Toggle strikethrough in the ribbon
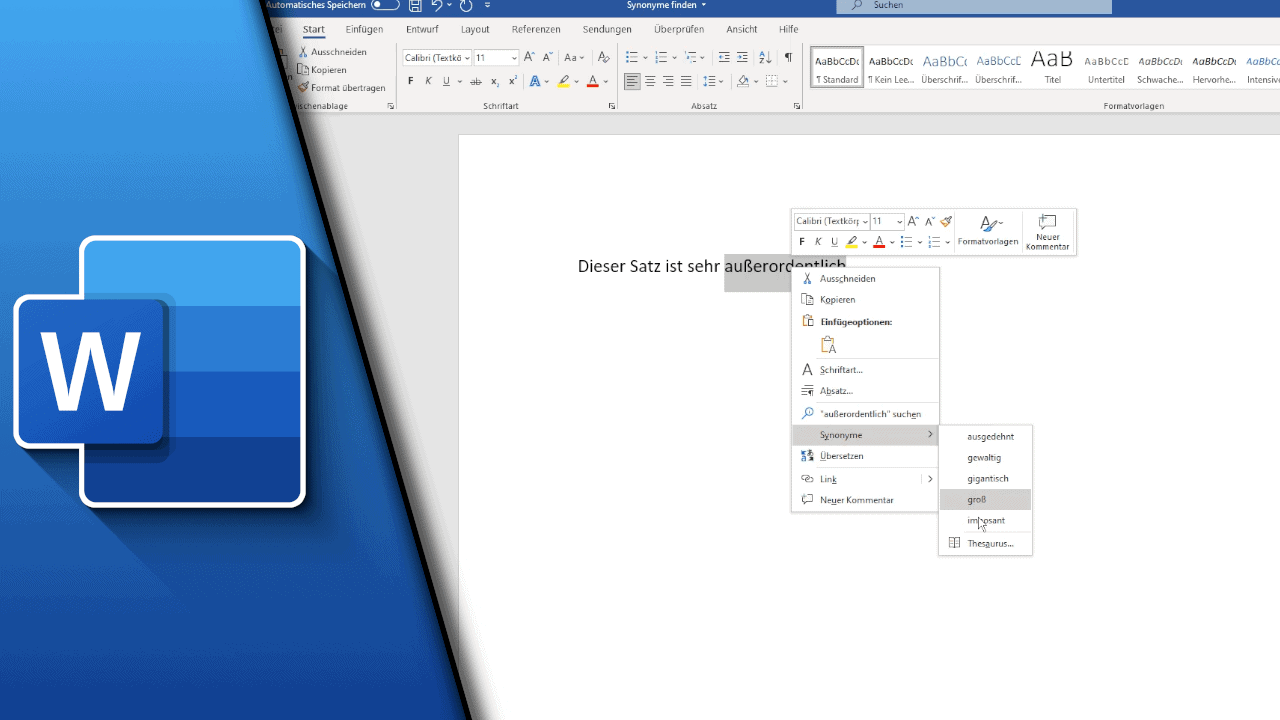Viewport: 1280px width, 720px height. 476,80
